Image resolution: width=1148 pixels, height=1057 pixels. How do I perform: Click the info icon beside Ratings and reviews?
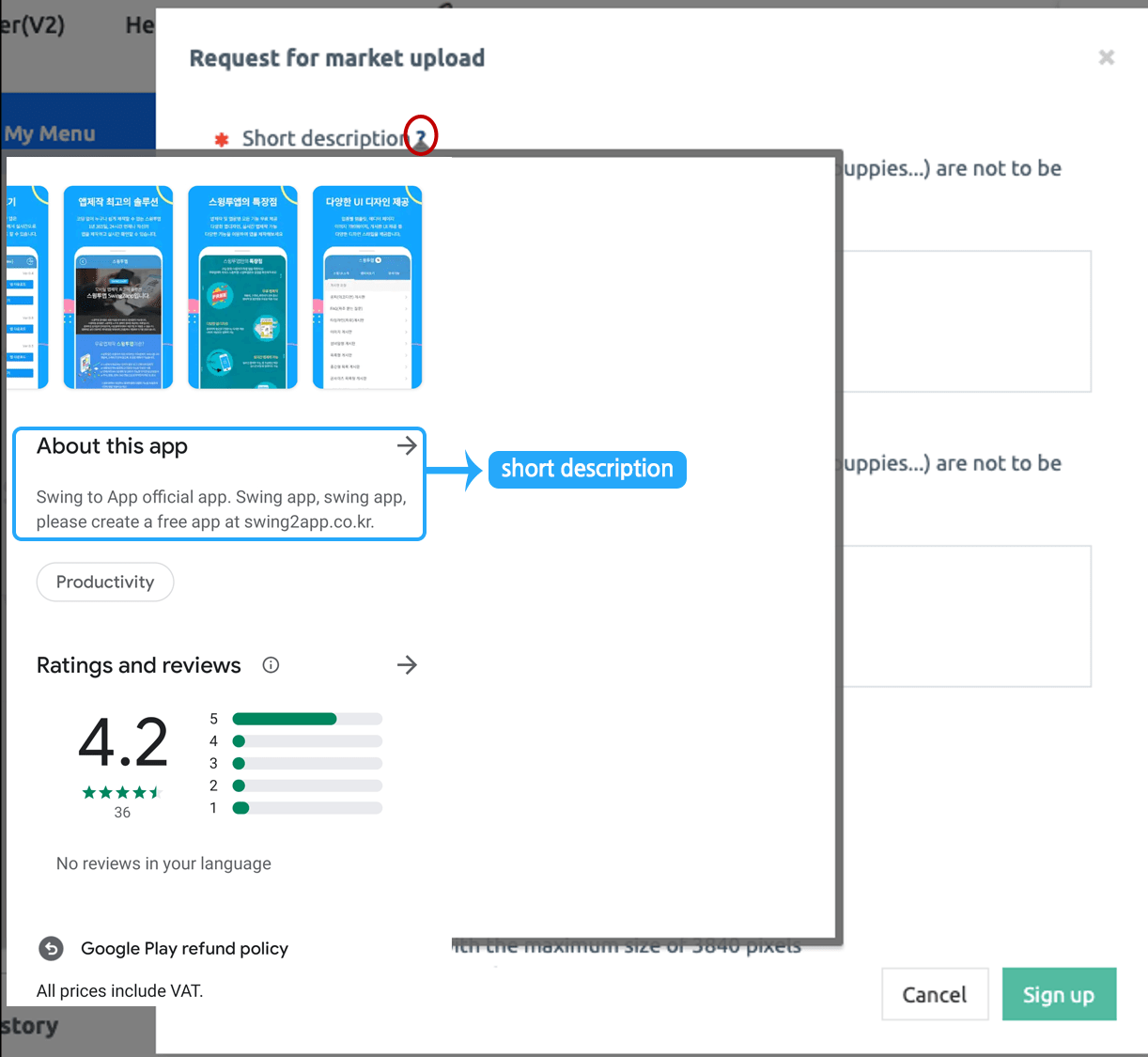click(271, 664)
